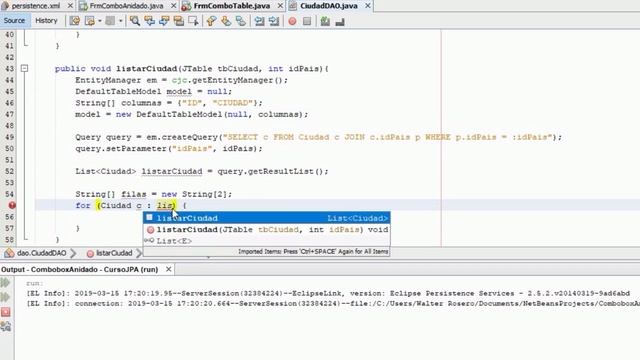The height and width of the screenshot is (360, 640).
Task: Open the Forward icon's dropdown arrow
Action: (120, 21)
